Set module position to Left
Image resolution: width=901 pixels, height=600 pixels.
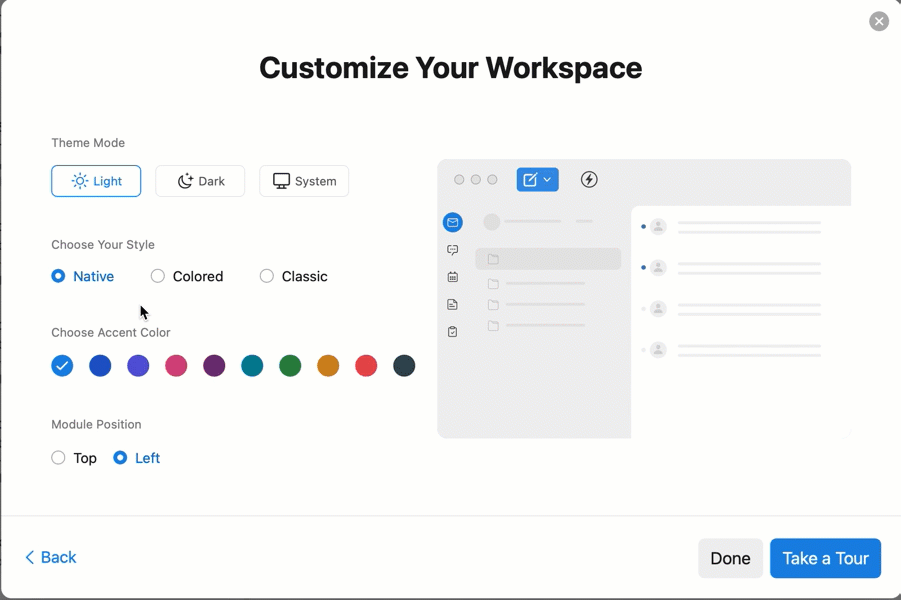pyautogui.click(x=120, y=458)
